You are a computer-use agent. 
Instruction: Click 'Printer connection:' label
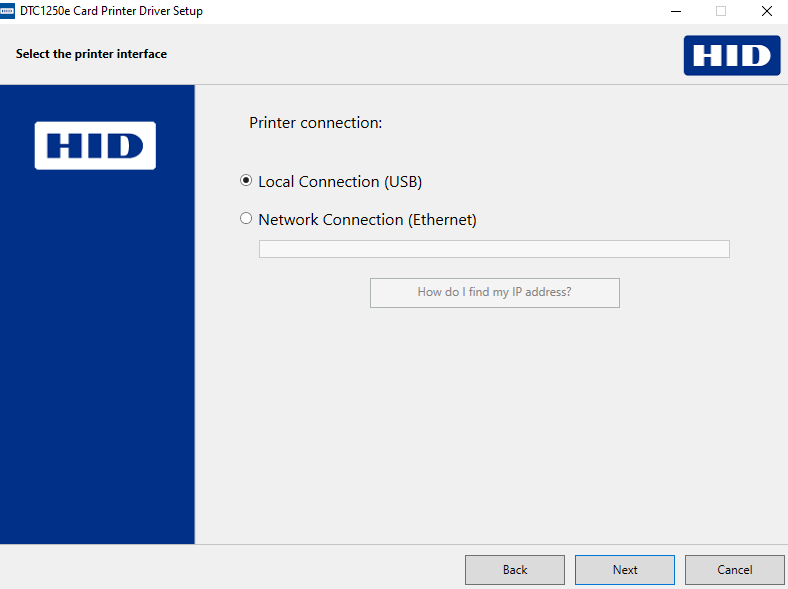click(x=316, y=123)
